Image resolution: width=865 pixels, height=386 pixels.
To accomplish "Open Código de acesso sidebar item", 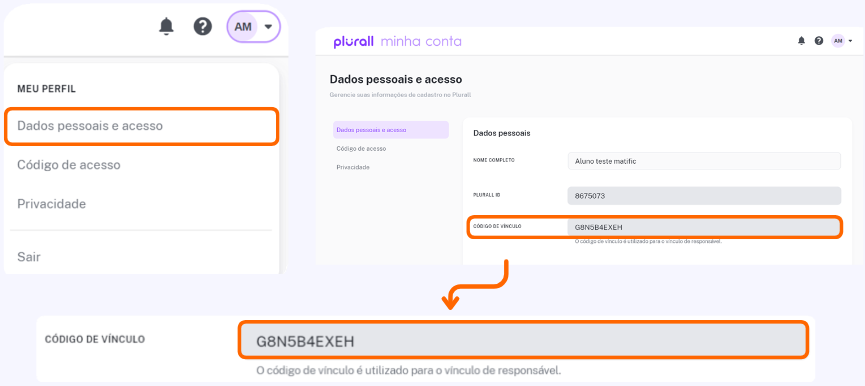I will 361,149.
